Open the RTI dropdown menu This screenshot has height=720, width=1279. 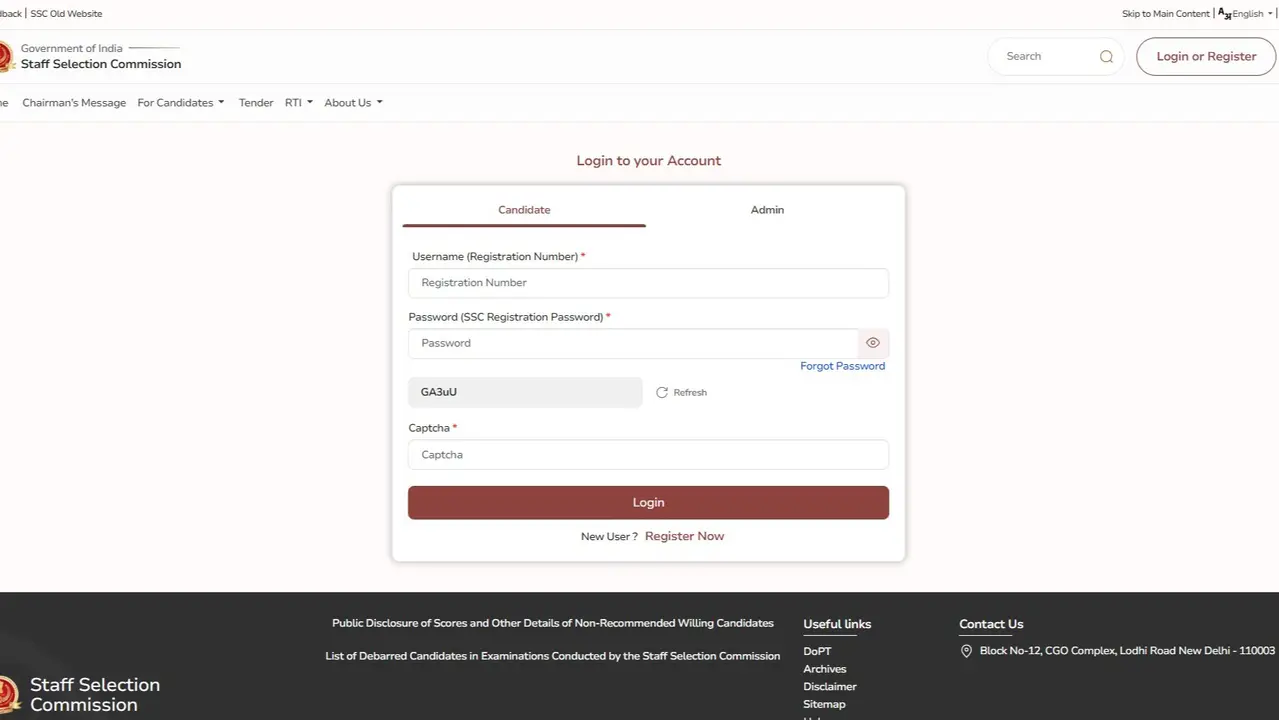[297, 102]
